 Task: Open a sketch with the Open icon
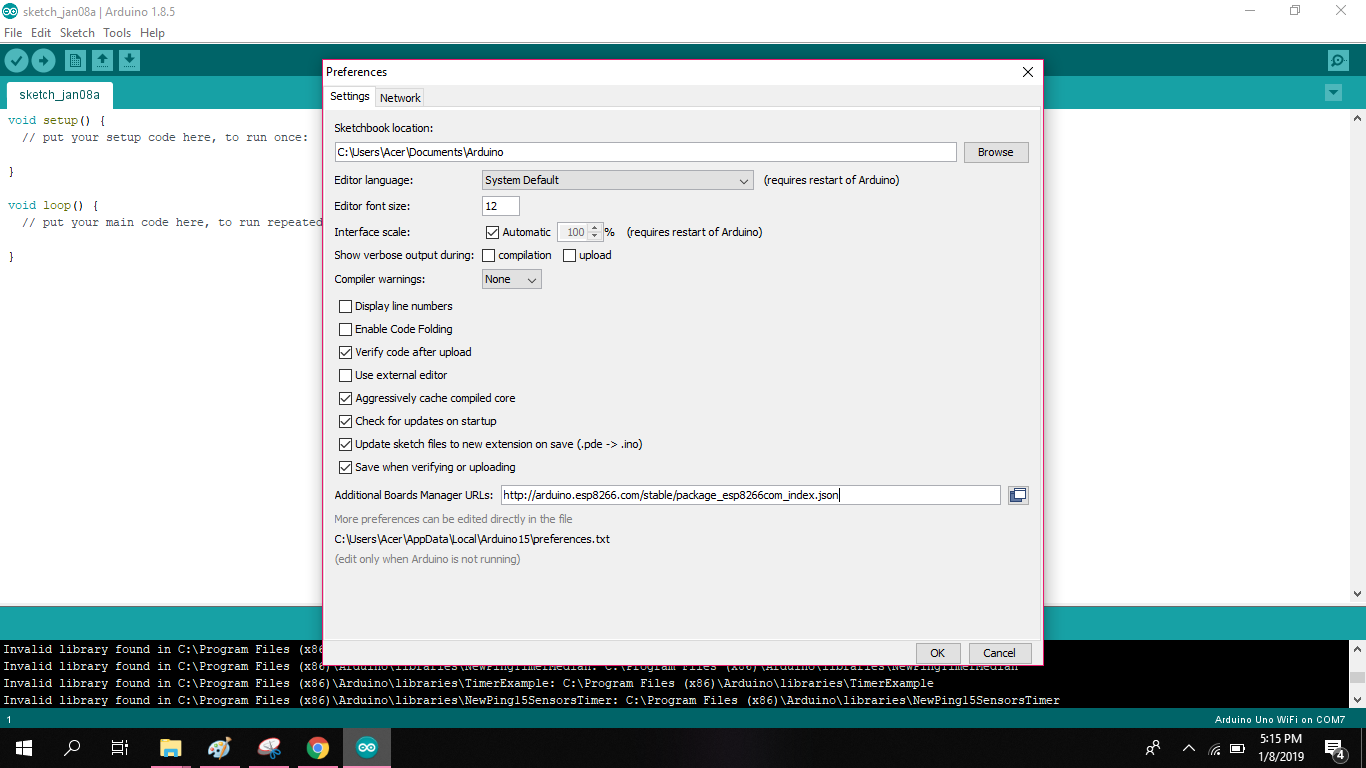pos(102,61)
